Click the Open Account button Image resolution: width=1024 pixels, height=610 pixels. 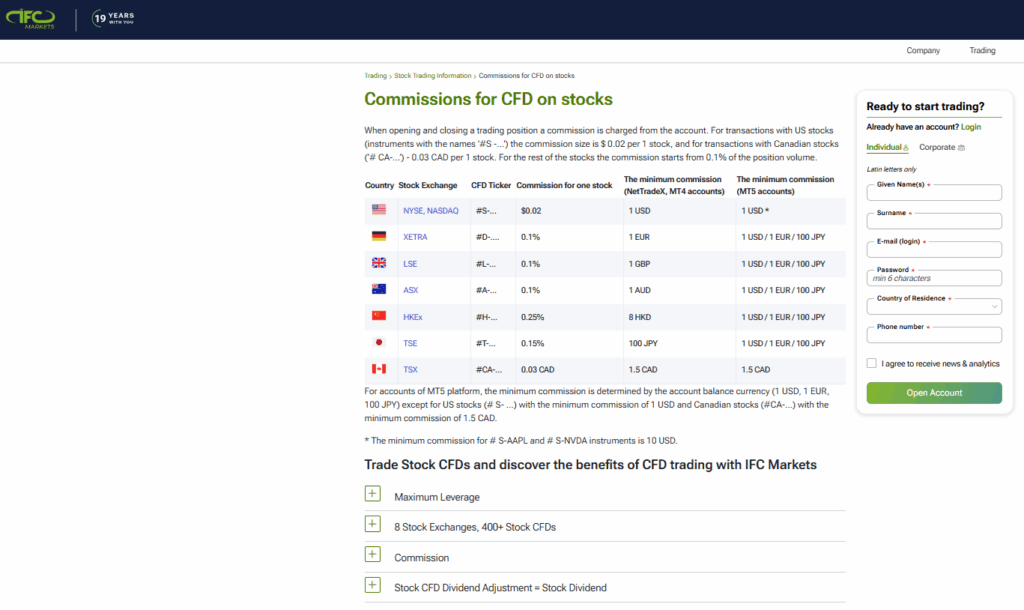click(x=934, y=393)
